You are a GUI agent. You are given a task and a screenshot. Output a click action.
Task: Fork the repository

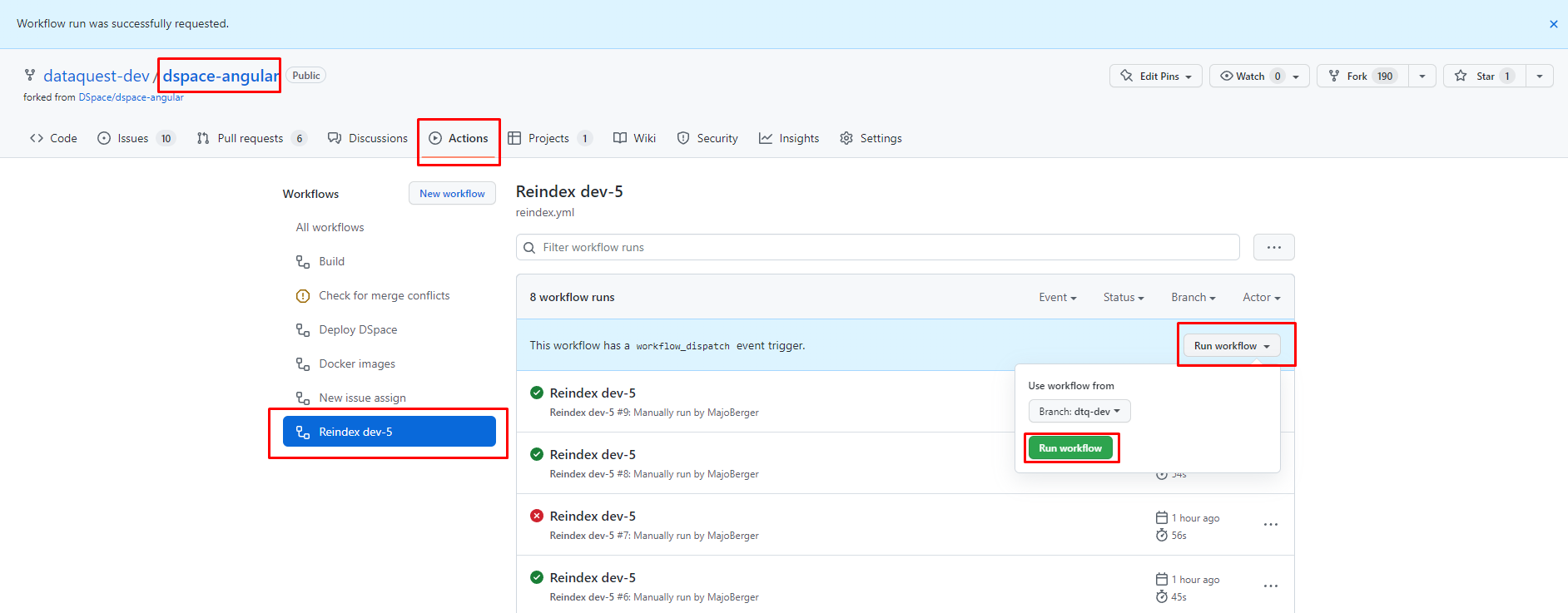point(1362,76)
